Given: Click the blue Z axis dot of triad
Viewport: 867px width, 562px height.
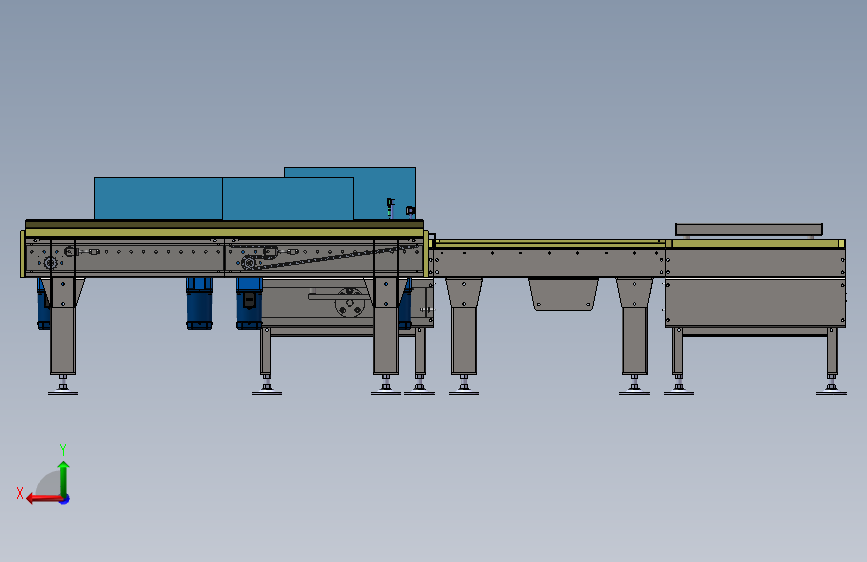Looking at the screenshot, I should click(x=65, y=499).
